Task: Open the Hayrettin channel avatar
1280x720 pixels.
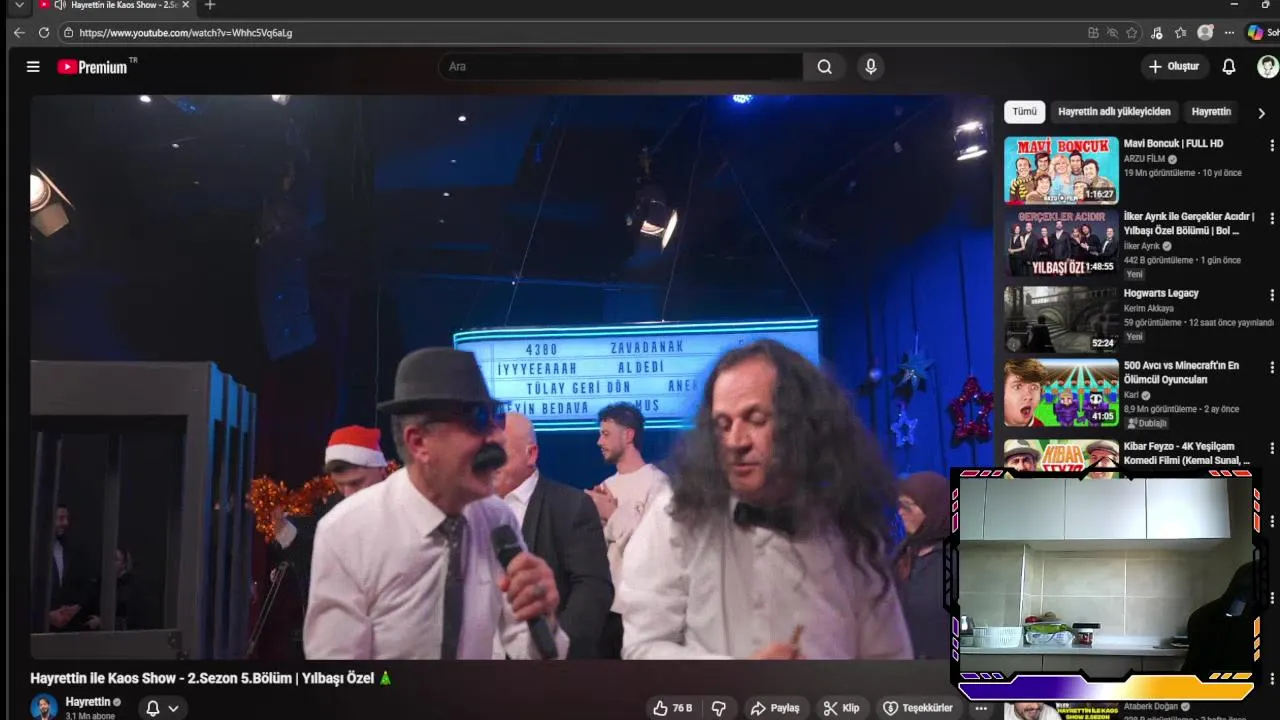Action: 44,707
